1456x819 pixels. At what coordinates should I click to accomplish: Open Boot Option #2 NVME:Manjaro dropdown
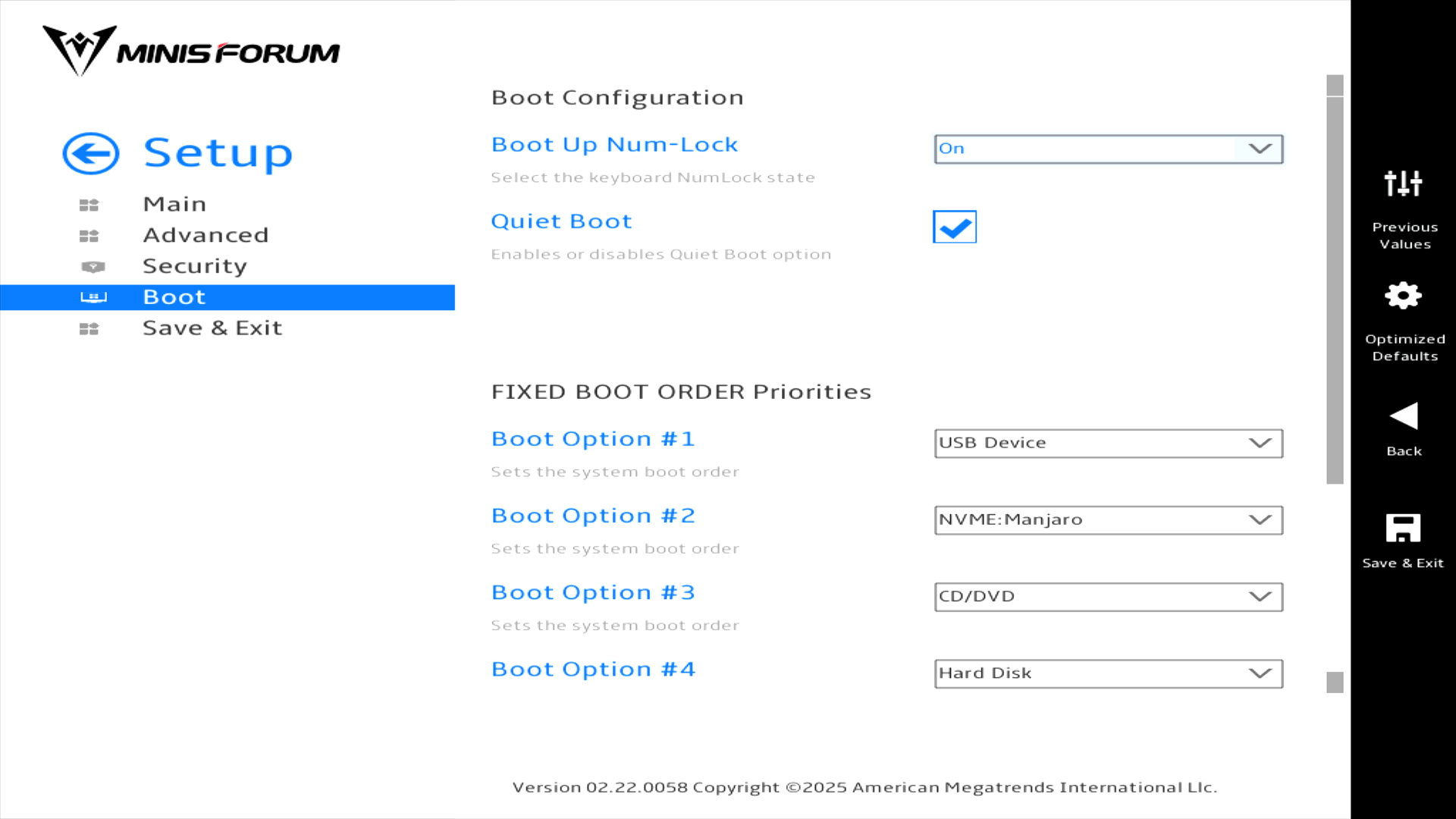(x=1108, y=520)
